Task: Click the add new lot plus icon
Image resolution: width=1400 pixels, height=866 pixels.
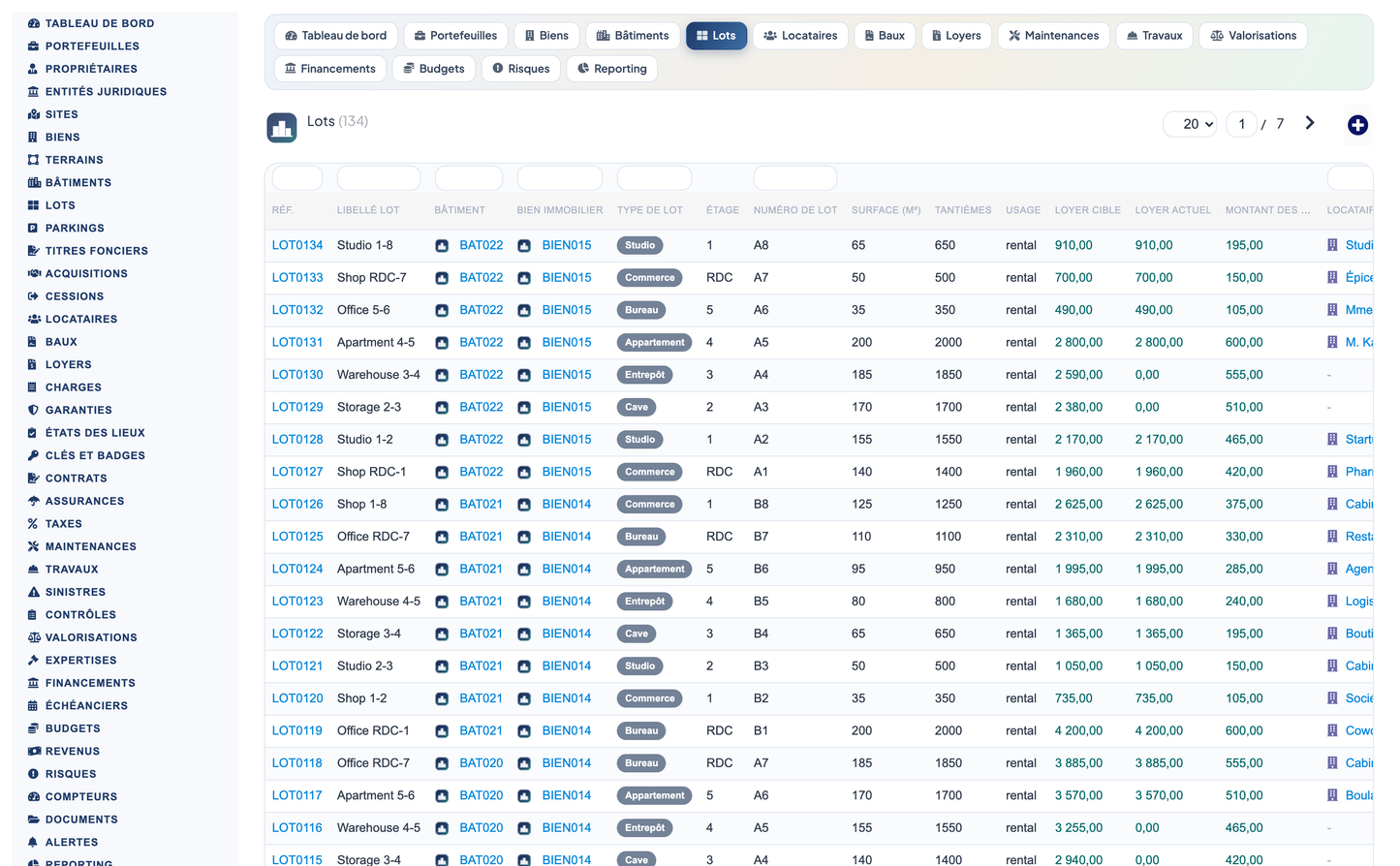Action: pyautogui.click(x=1357, y=125)
